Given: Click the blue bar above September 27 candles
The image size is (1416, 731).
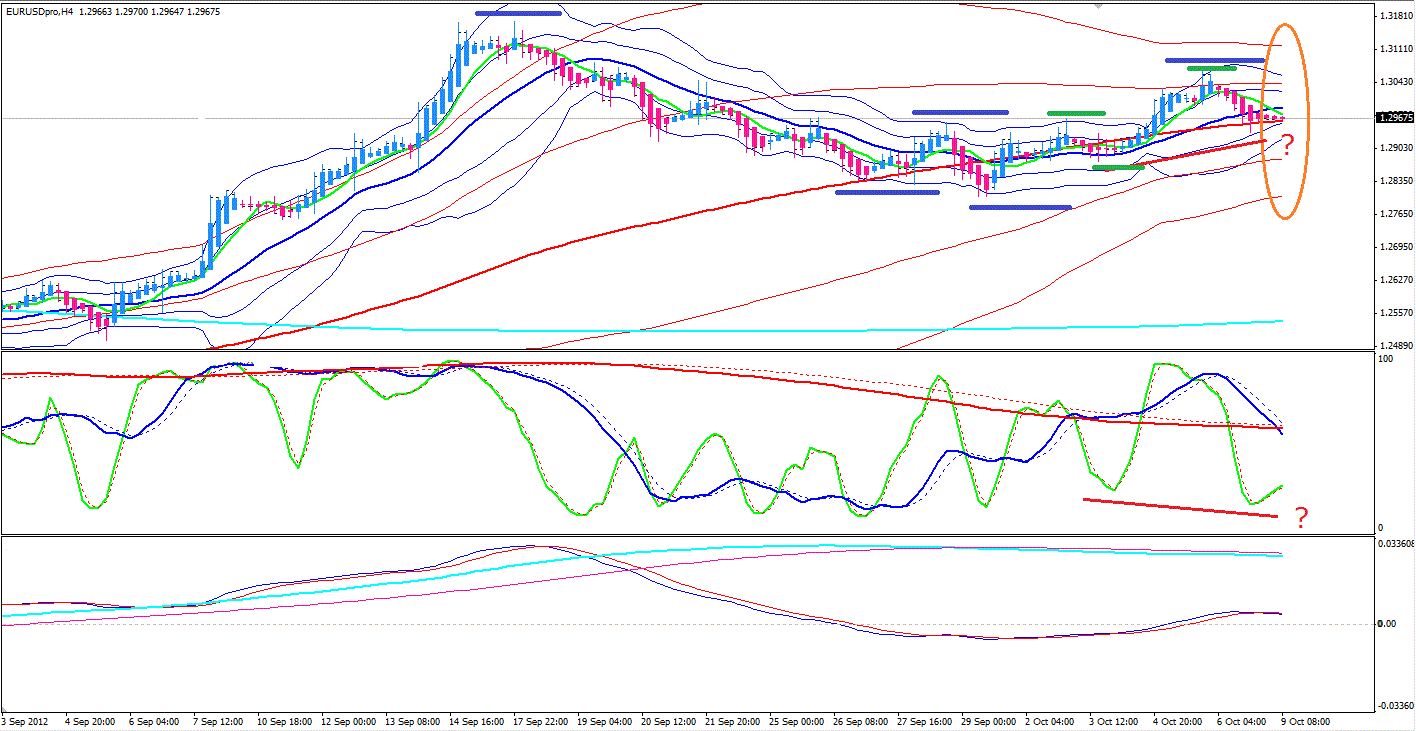Looking at the screenshot, I should tap(959, 111).
